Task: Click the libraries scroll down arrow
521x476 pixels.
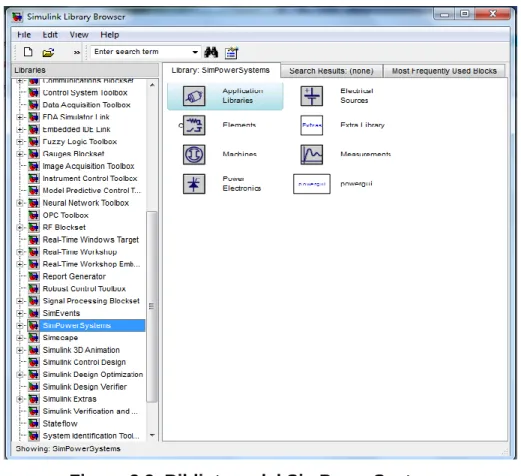Action: 152,435
